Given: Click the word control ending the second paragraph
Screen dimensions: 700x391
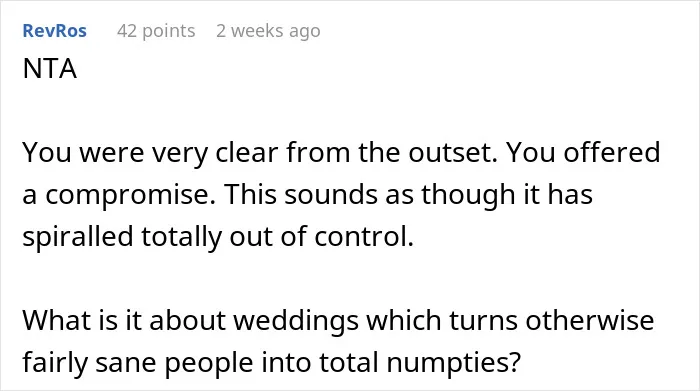Looking at the screenshot, I should tap(364, 237).
